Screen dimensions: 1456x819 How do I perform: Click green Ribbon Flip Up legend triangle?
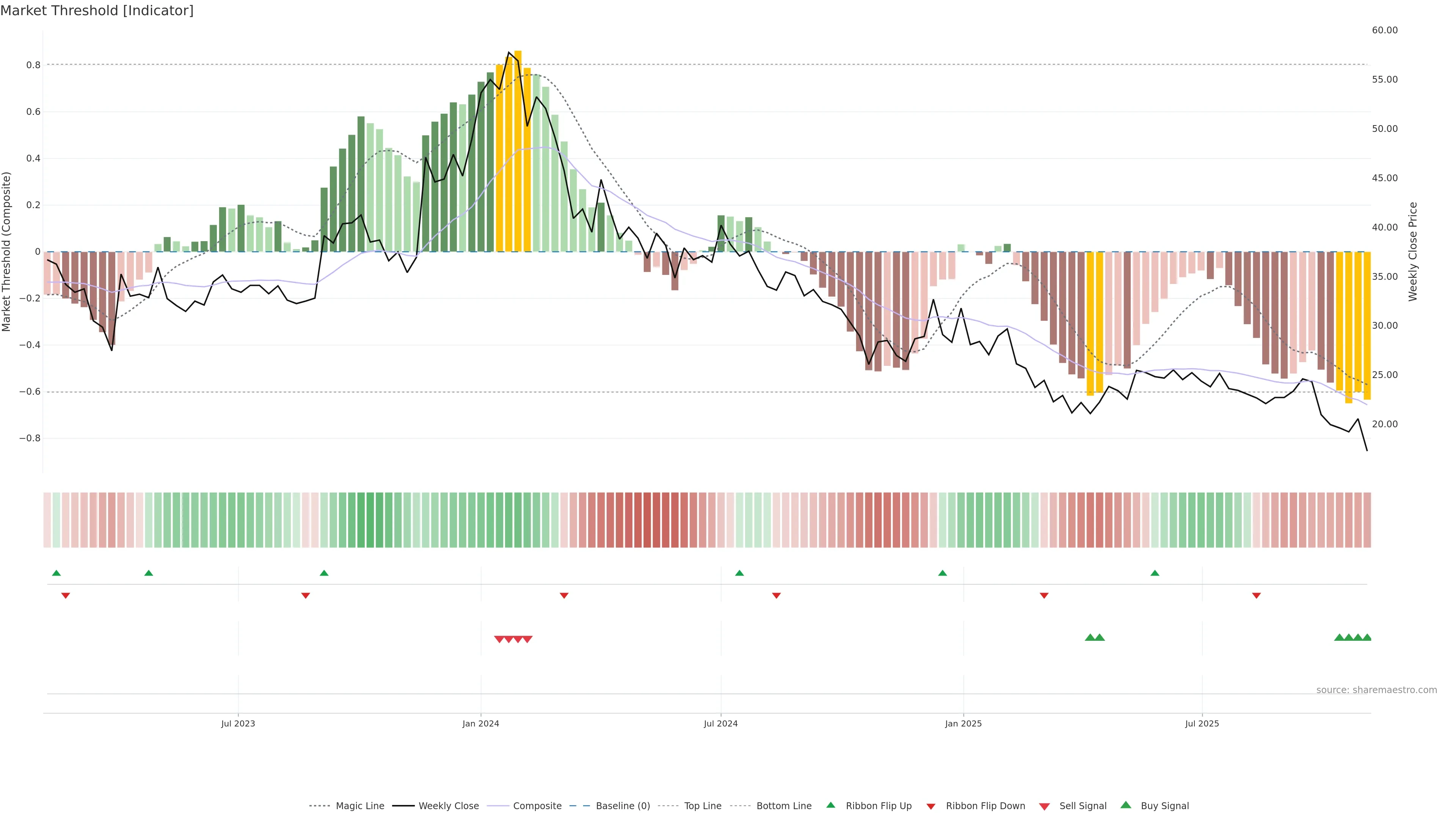[x=830, y=805]
